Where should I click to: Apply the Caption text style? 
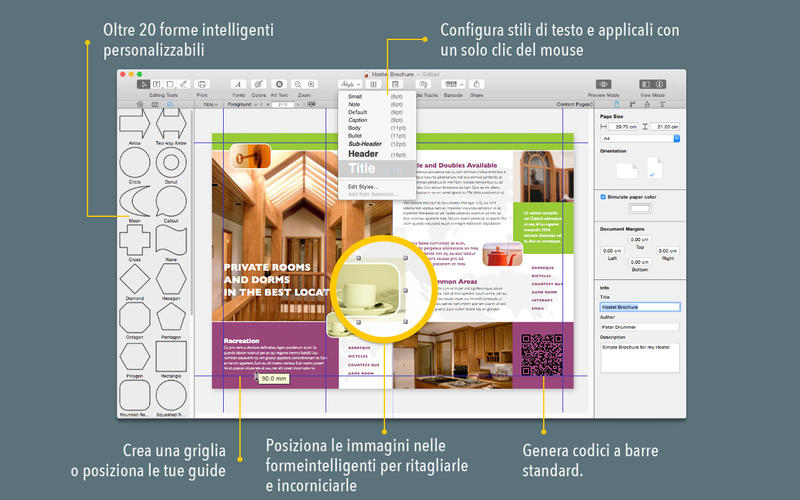[377, 120]
